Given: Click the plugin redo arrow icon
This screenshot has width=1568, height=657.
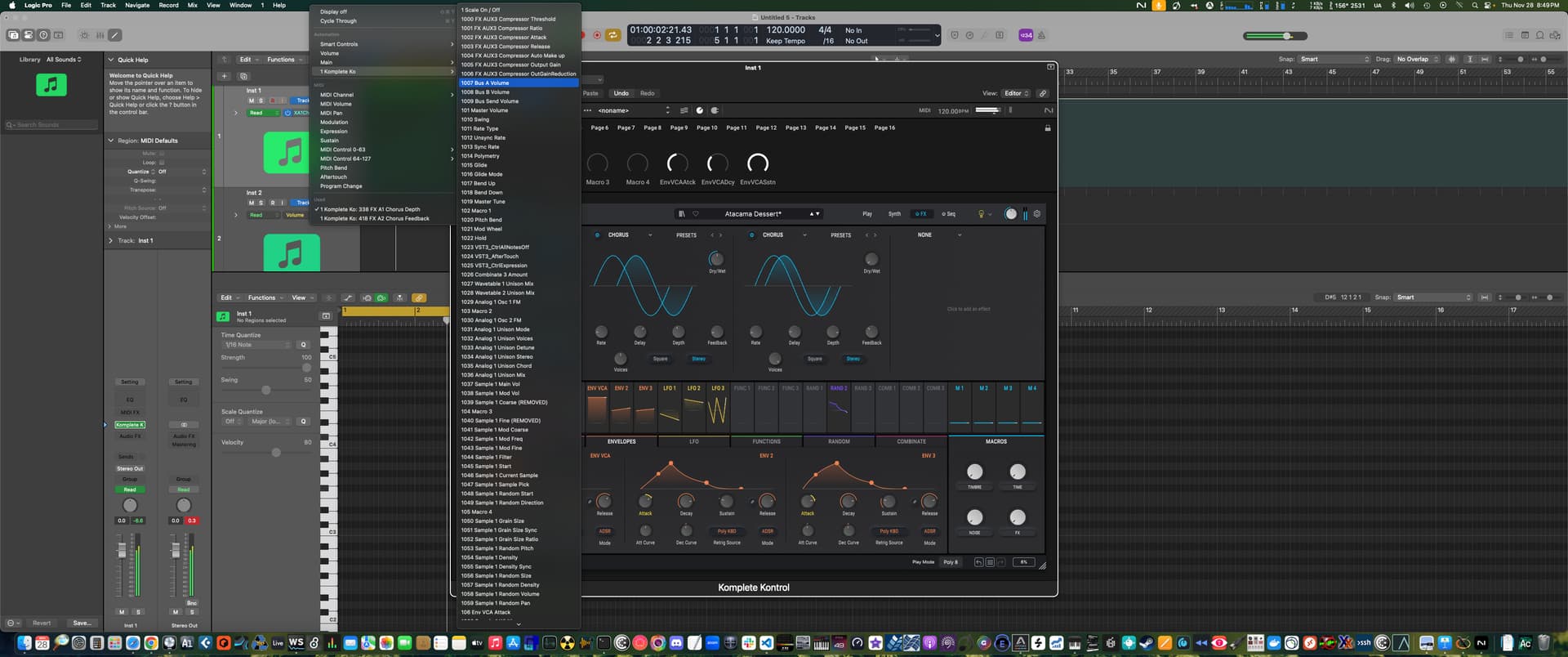Looking at the screenshot, I should tap(1000, 562).
